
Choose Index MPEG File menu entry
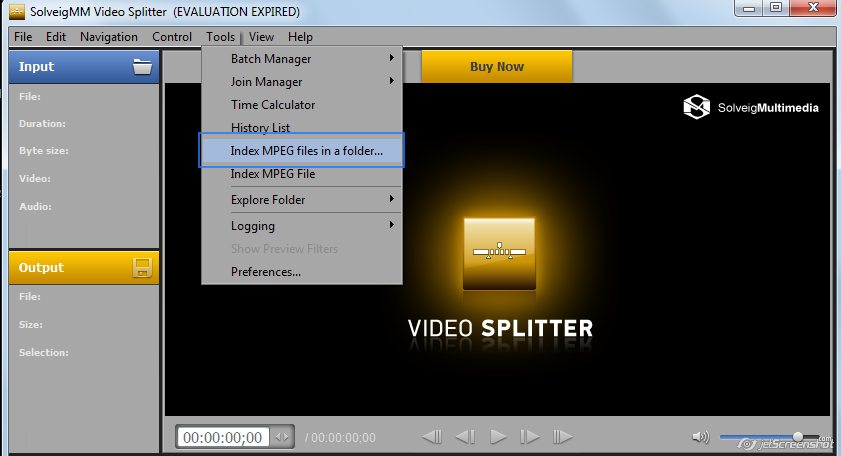[302, 174]
